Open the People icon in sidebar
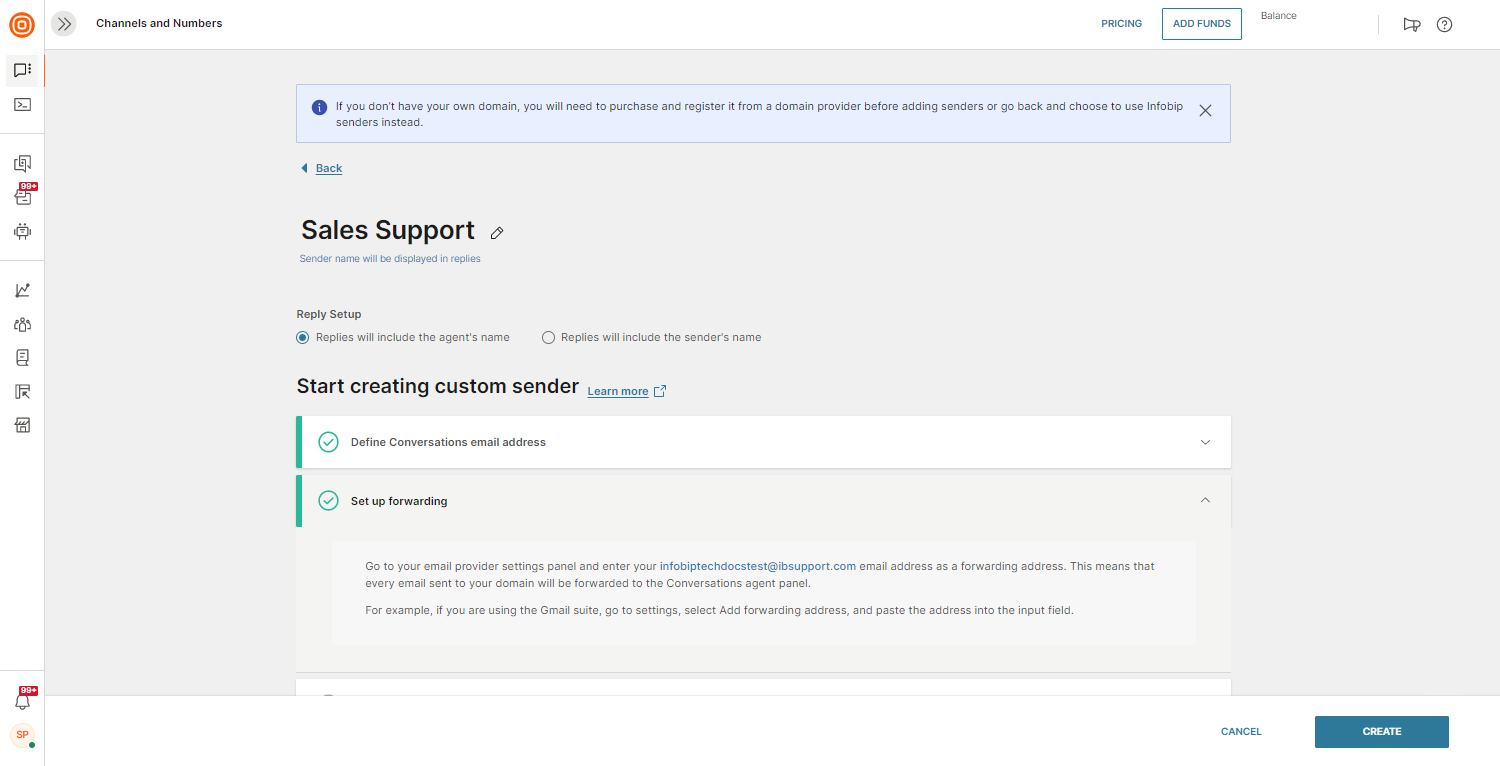 click(22, 324)
